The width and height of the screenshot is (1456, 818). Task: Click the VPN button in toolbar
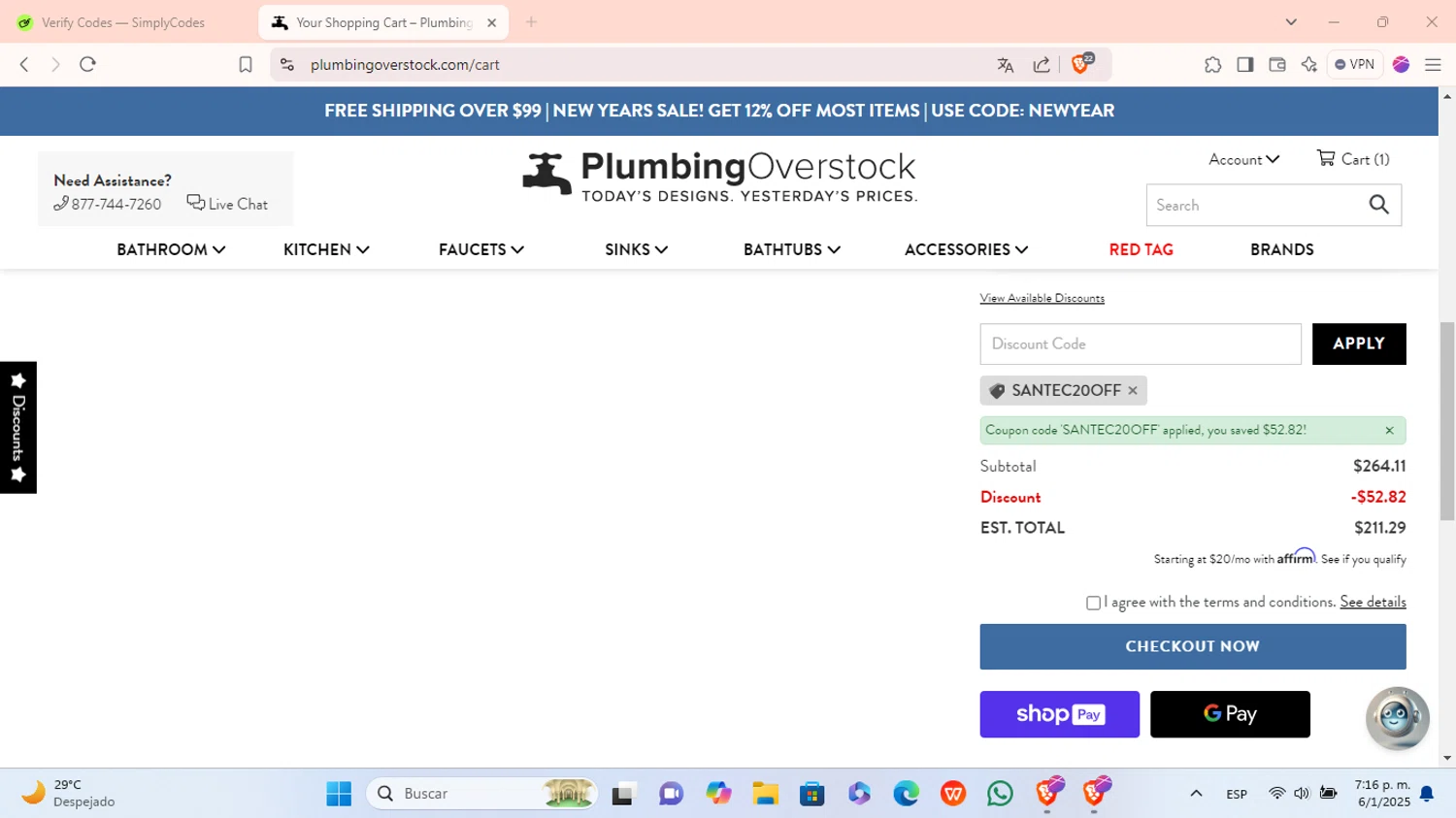(1355, 64)
